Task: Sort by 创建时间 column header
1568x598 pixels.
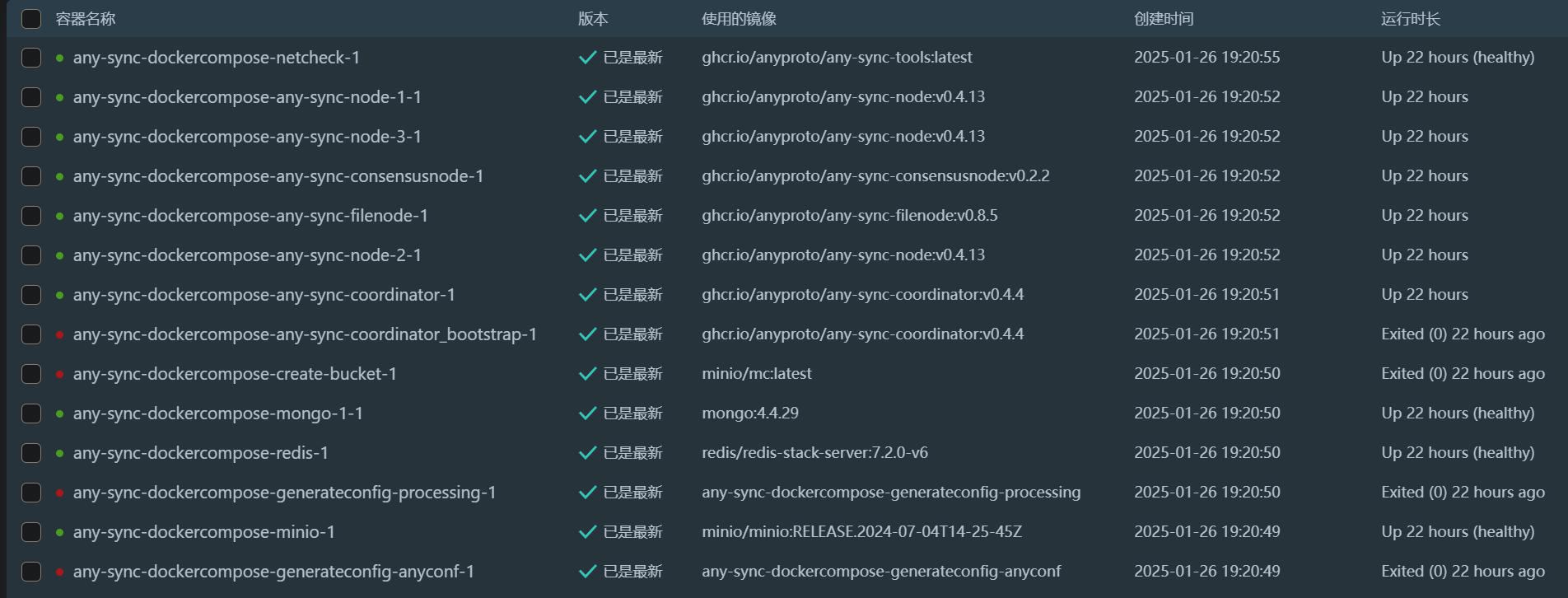Action: click(x=1164, y=19)
